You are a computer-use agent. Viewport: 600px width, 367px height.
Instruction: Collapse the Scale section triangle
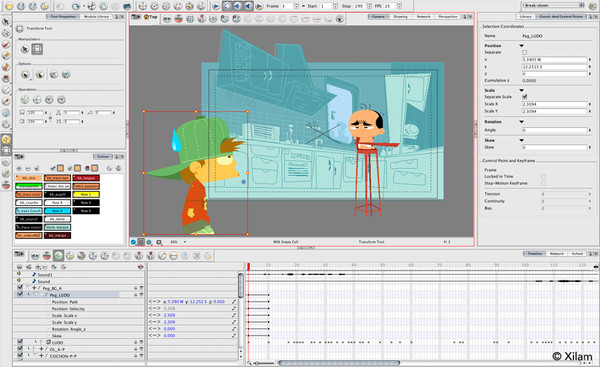point(521,90)
